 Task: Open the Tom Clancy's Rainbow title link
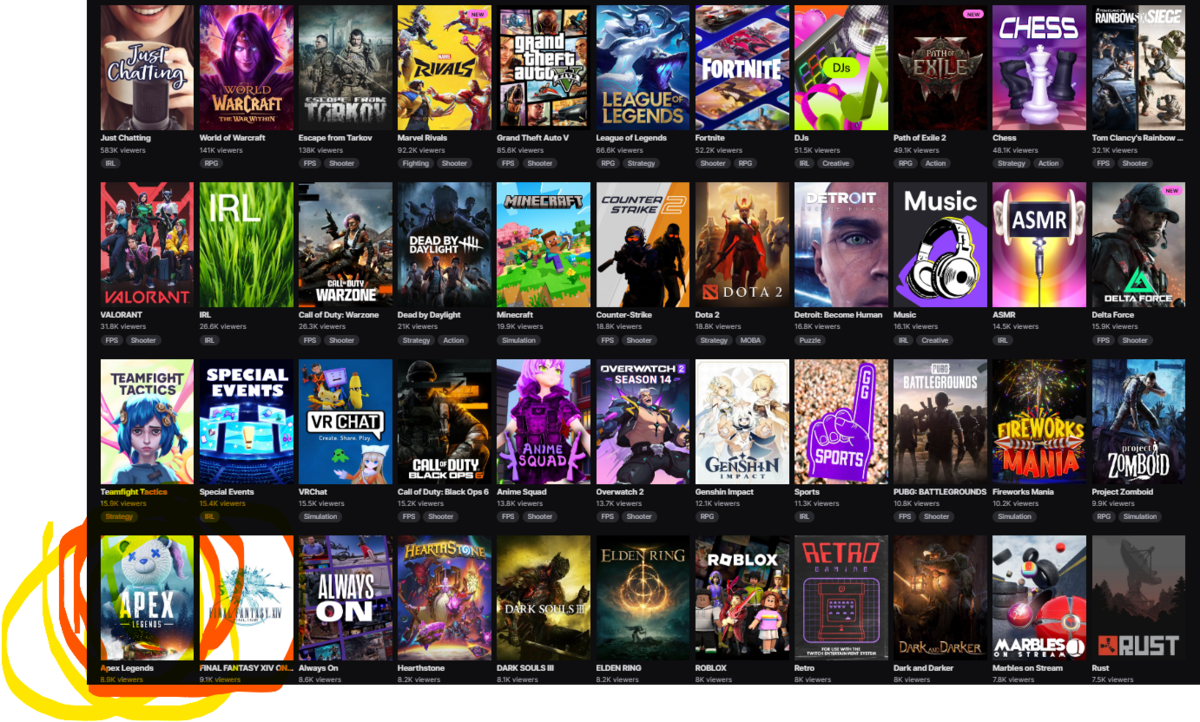tap(1138, 138)
